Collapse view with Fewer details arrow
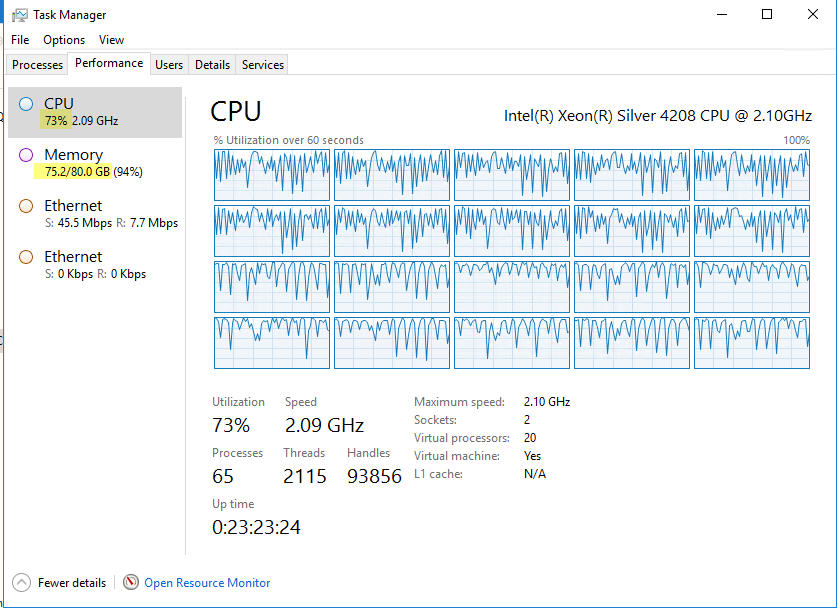Image resolution: width=837 pixels, height=609 pixels. pyautogui.click(x=21, y=582)
